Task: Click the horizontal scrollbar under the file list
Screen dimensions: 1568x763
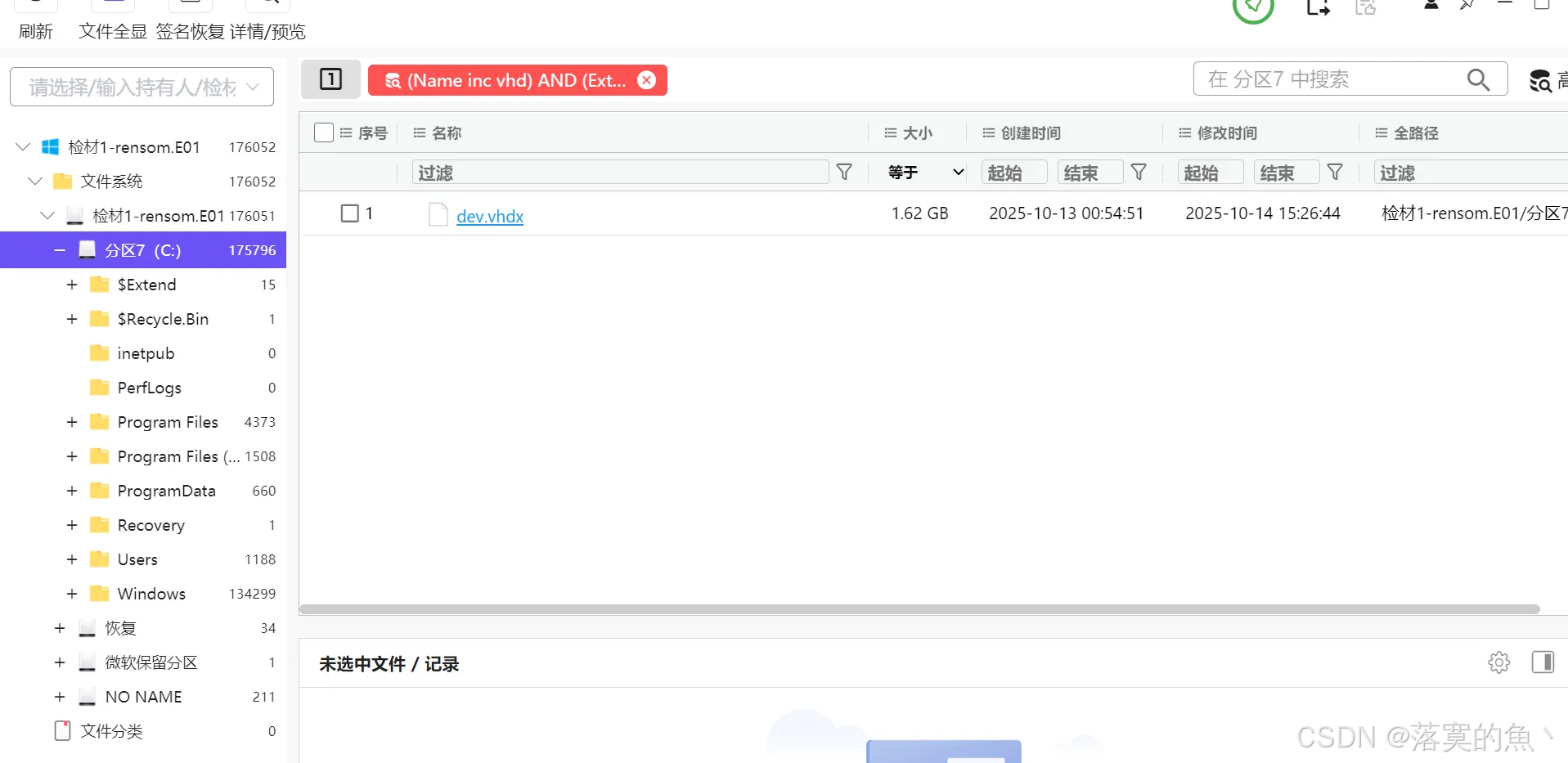Action: 919,608
